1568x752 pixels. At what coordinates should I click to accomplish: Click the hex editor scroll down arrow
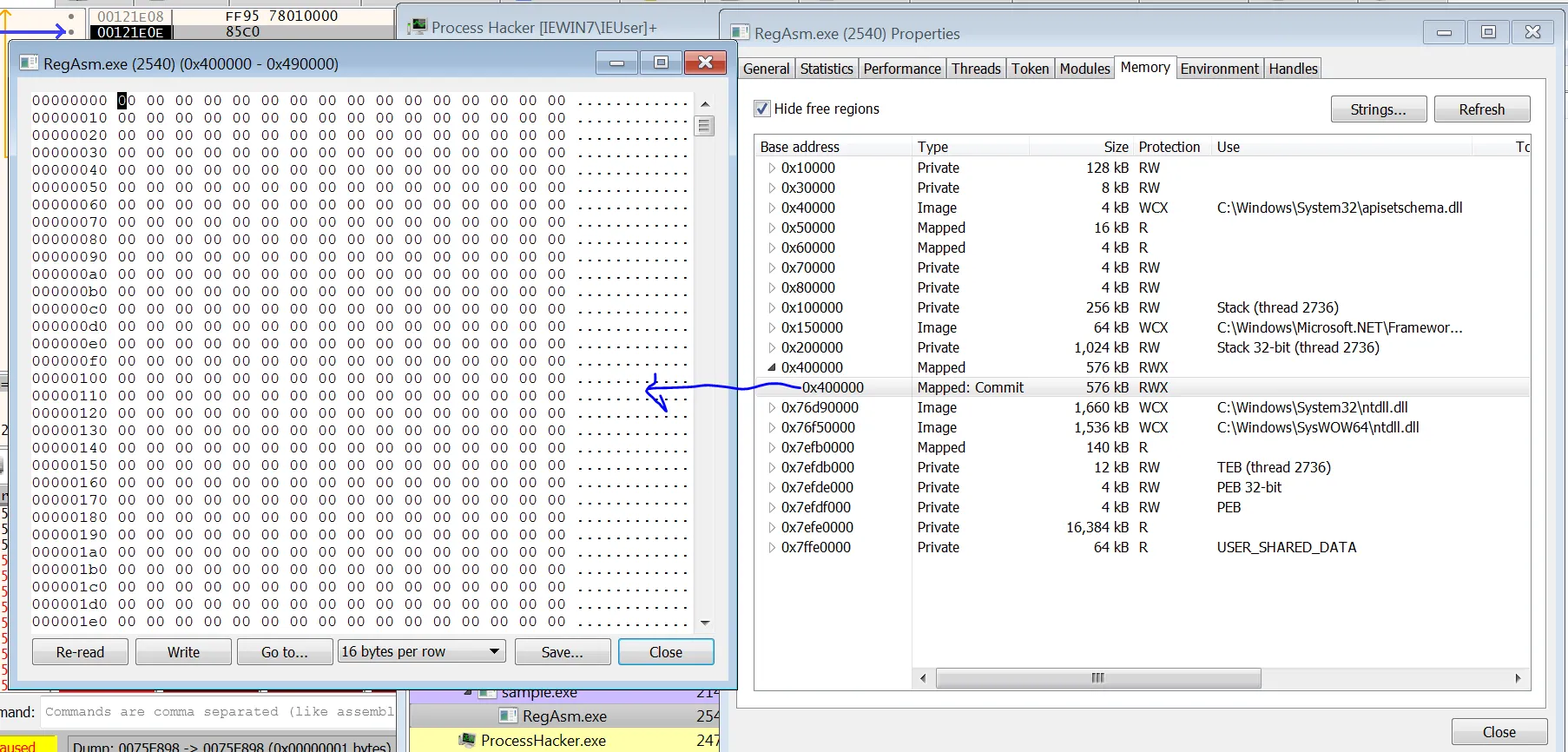[x=704, y=623]
